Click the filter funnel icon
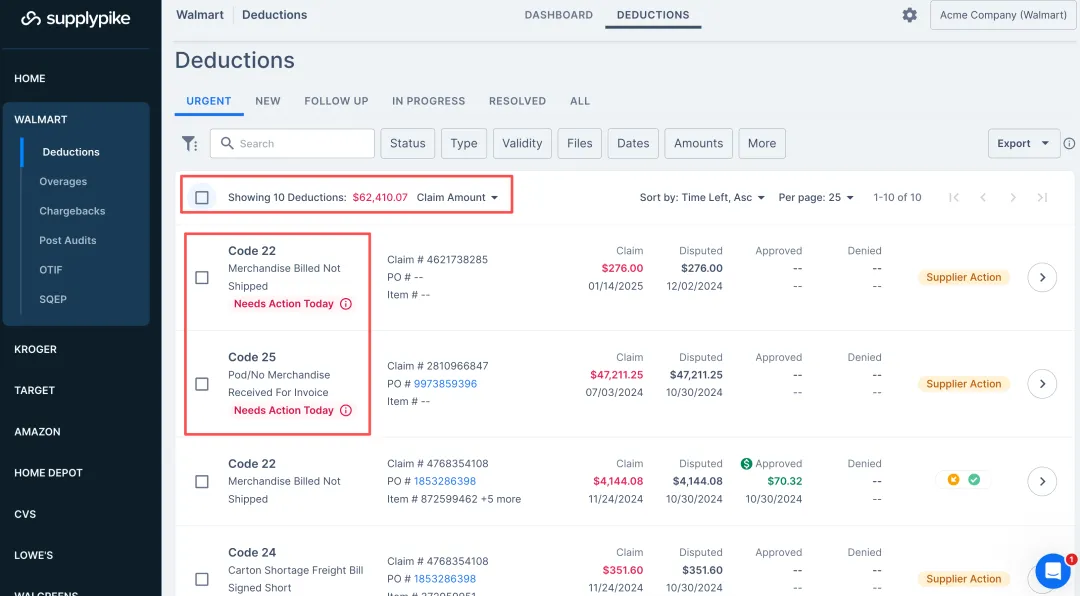This screenshot has height=596, width=1080. coord(189,144)
